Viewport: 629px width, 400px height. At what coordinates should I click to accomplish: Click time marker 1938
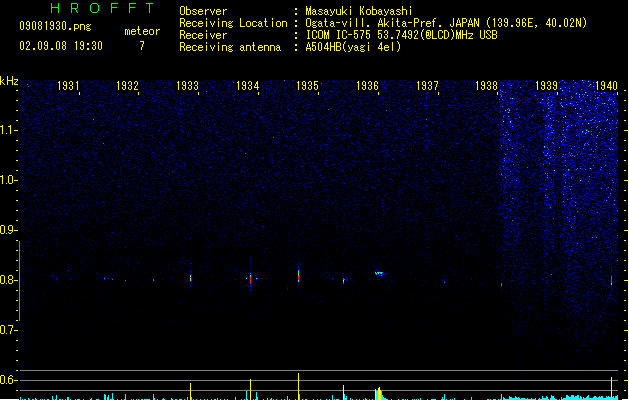(x=487, y=86)
